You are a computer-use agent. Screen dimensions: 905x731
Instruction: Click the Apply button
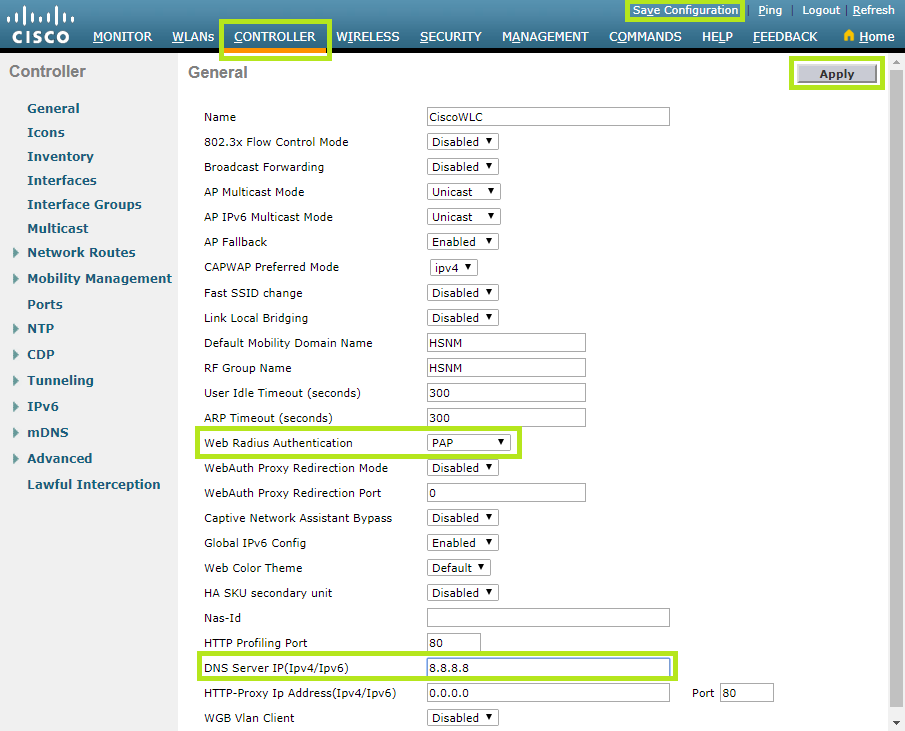837,74
